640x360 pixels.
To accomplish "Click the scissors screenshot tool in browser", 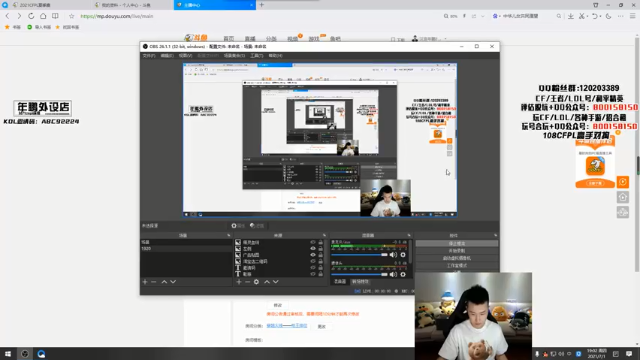I will point(582,16).
